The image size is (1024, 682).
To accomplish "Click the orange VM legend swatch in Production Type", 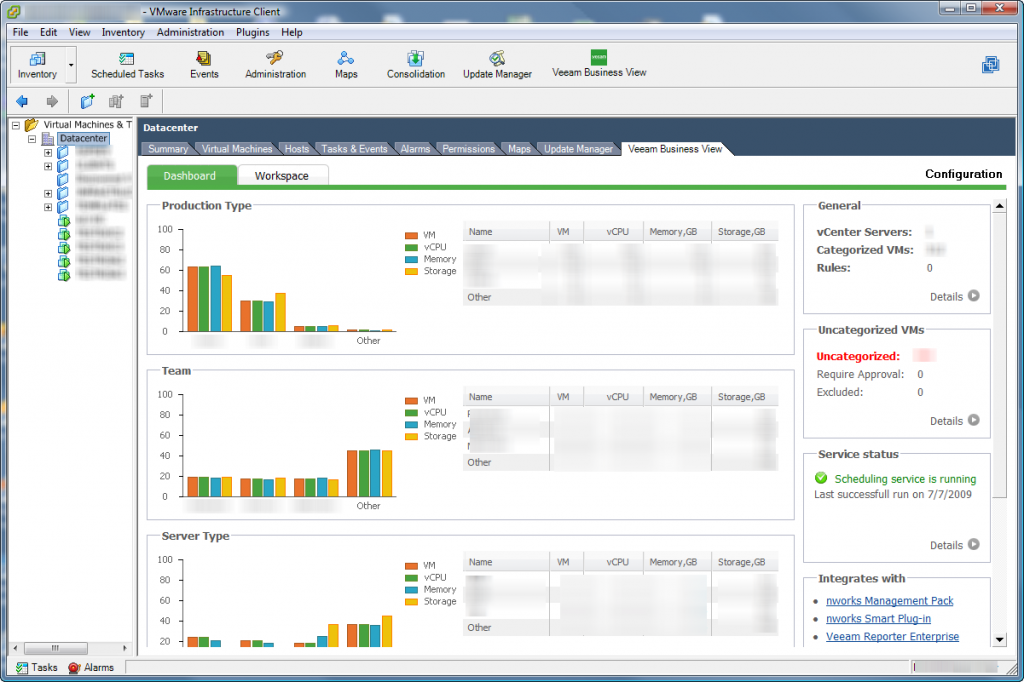I will point(410,235).
